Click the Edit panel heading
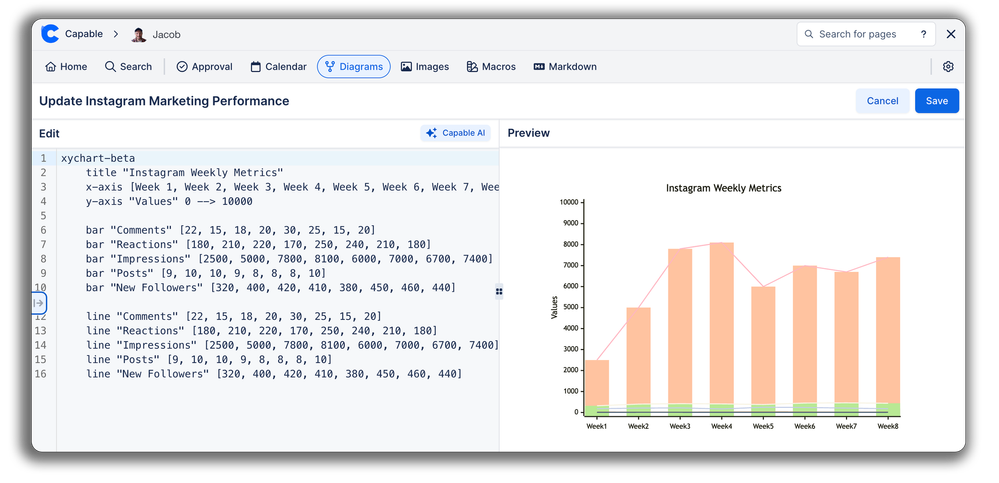 pyautogui.click(x=49, y=133)
